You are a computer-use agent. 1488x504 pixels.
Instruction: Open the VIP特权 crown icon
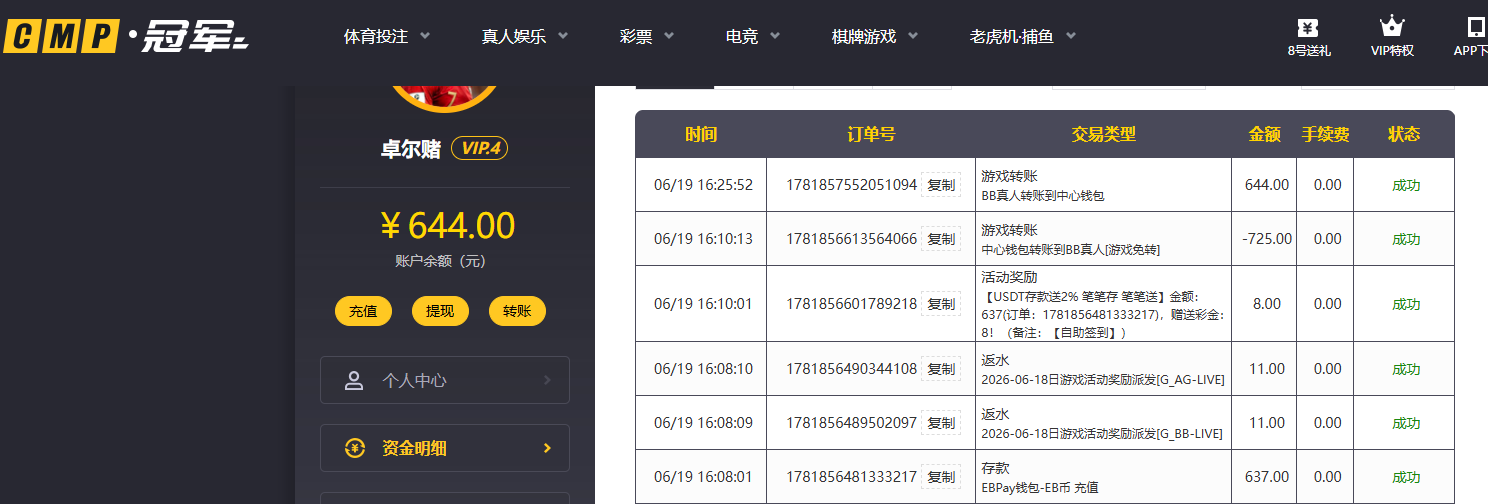[1391, 27]
